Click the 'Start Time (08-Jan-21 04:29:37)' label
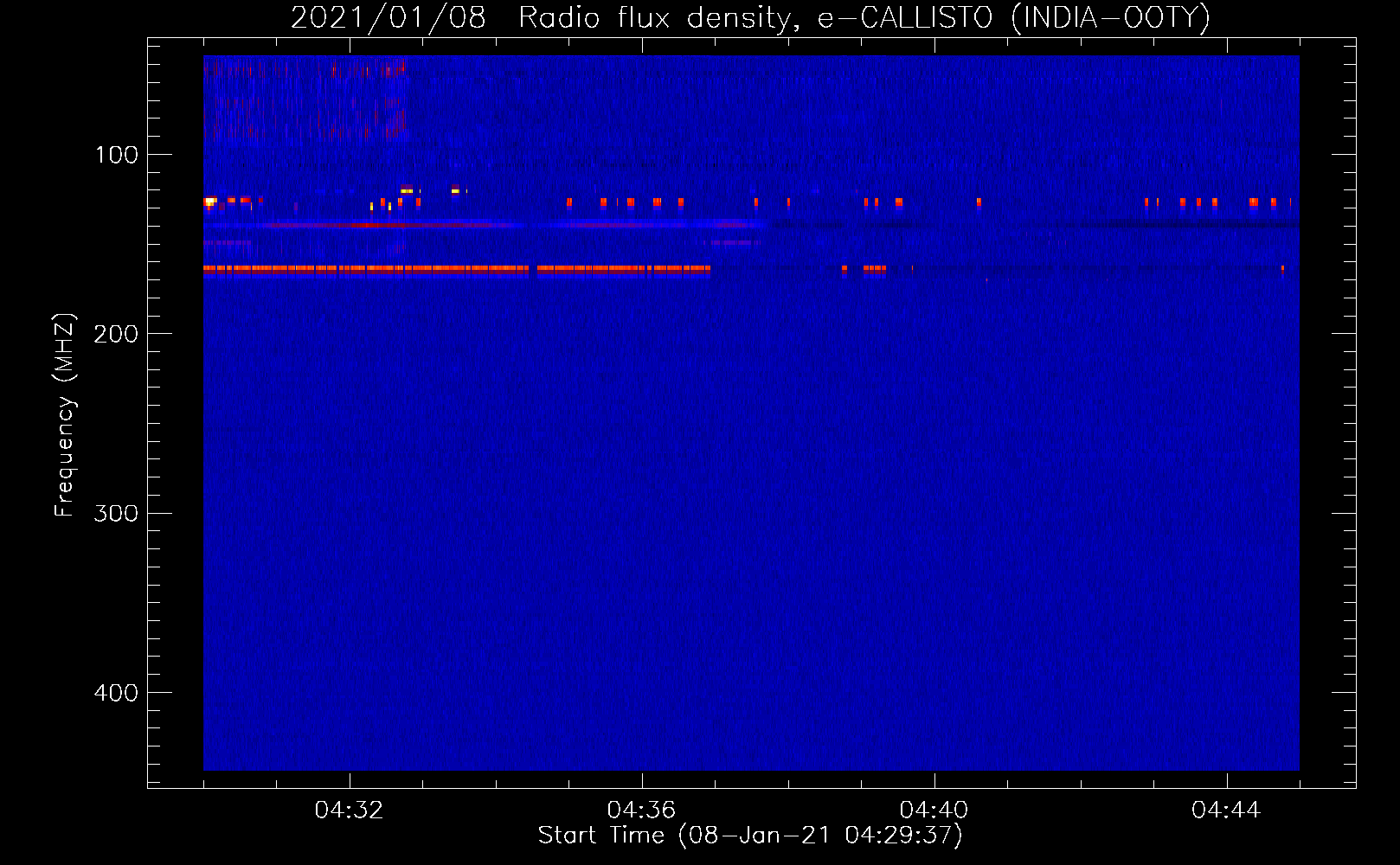 pos(750,835)
